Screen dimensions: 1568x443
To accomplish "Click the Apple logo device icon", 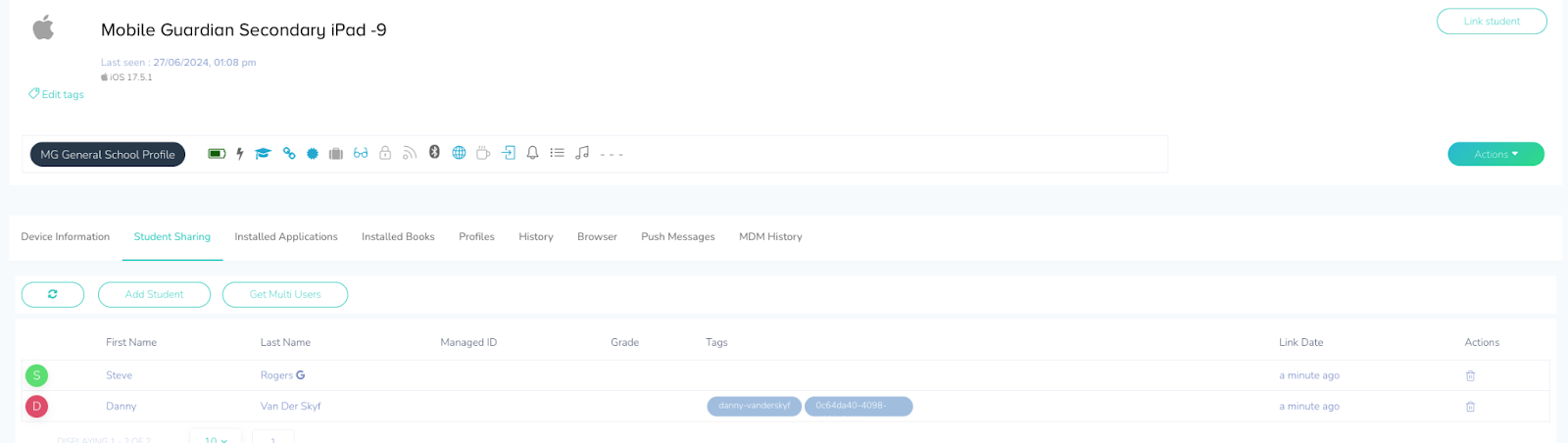I will 43,27.
